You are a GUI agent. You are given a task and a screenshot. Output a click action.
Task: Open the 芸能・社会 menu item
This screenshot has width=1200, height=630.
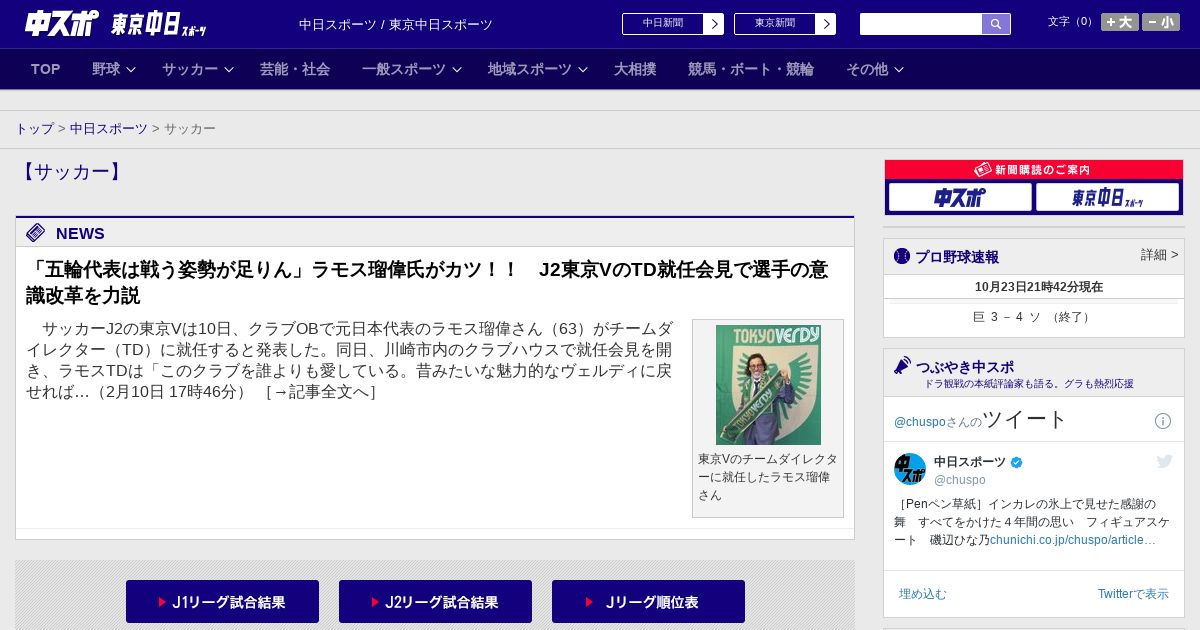(x=295, y=69)
